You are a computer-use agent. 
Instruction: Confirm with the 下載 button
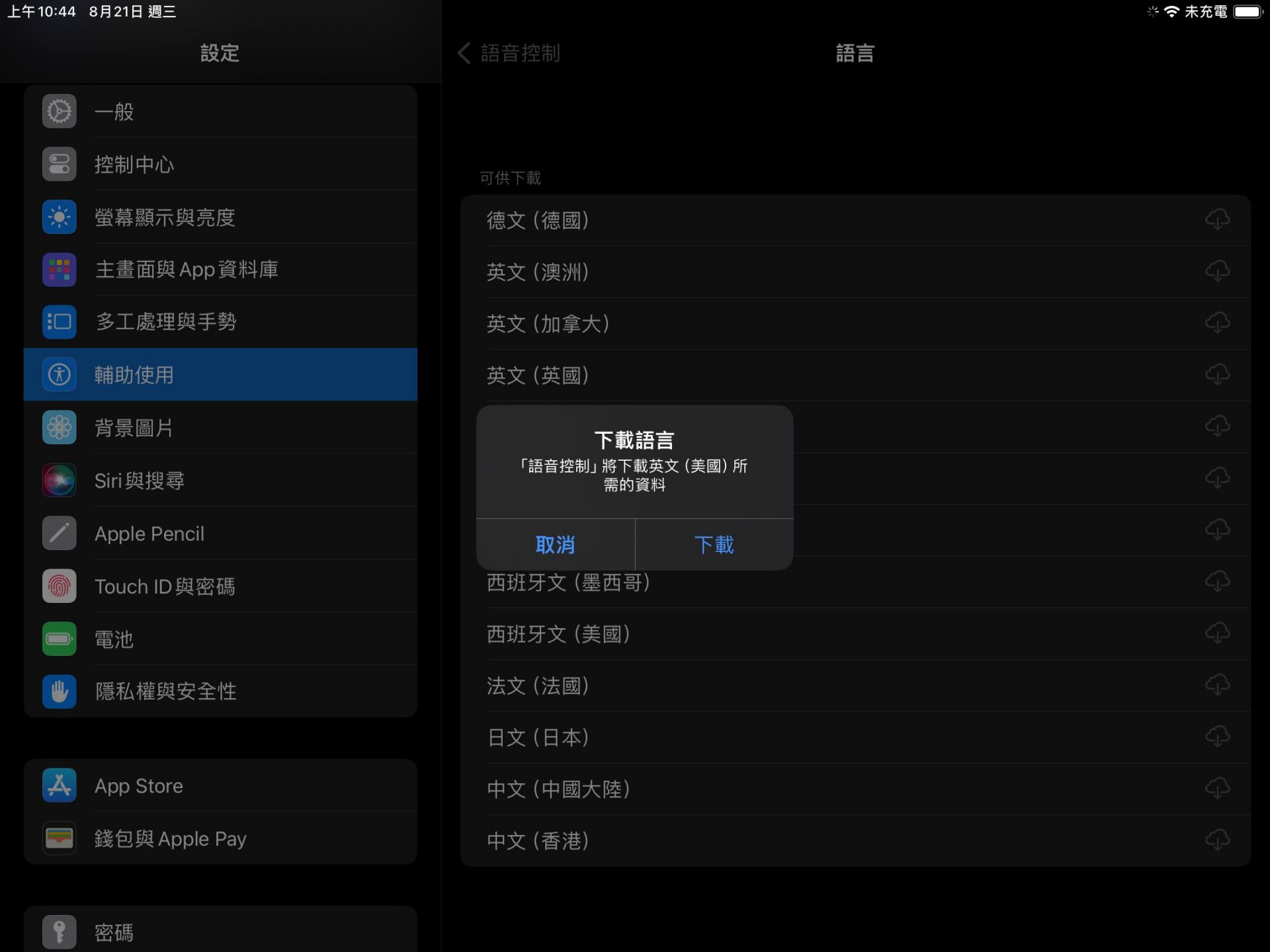pos(714,545)
